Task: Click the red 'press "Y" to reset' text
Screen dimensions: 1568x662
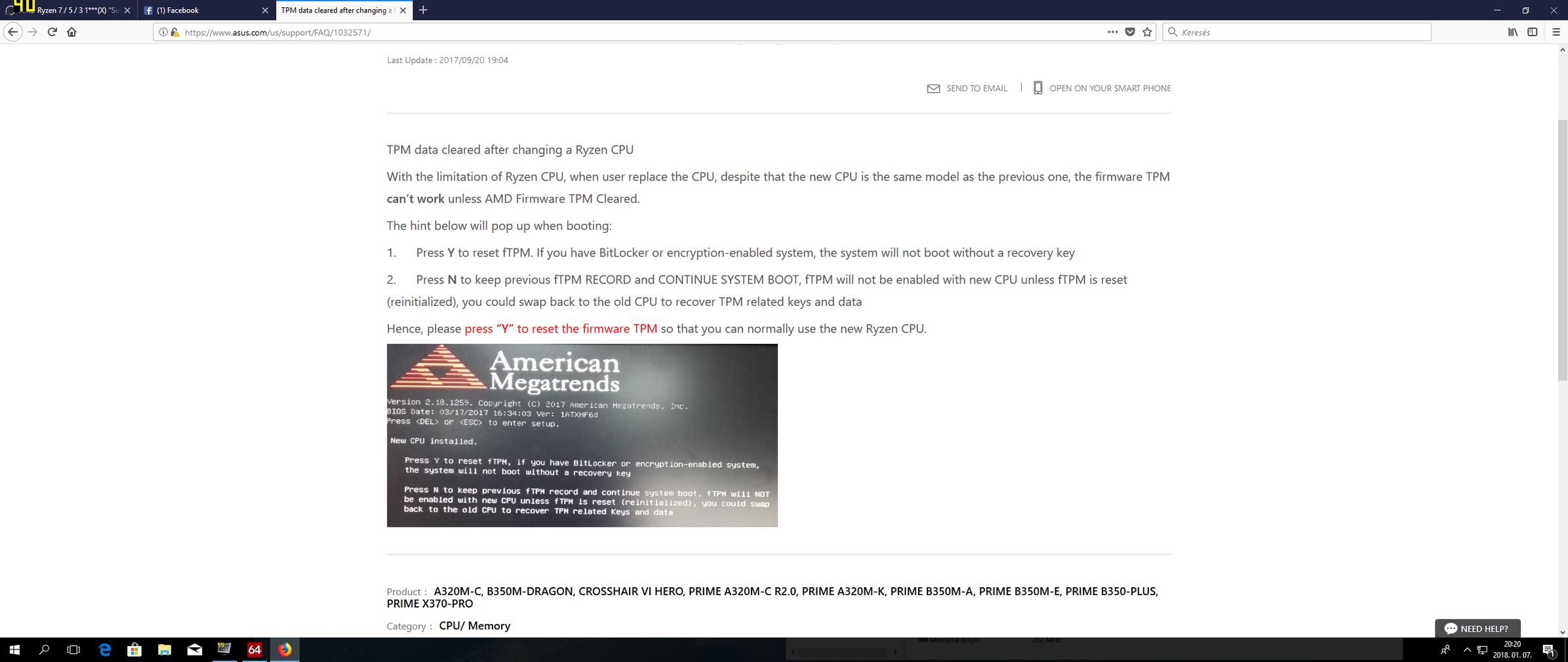Action: click(561, 329)
